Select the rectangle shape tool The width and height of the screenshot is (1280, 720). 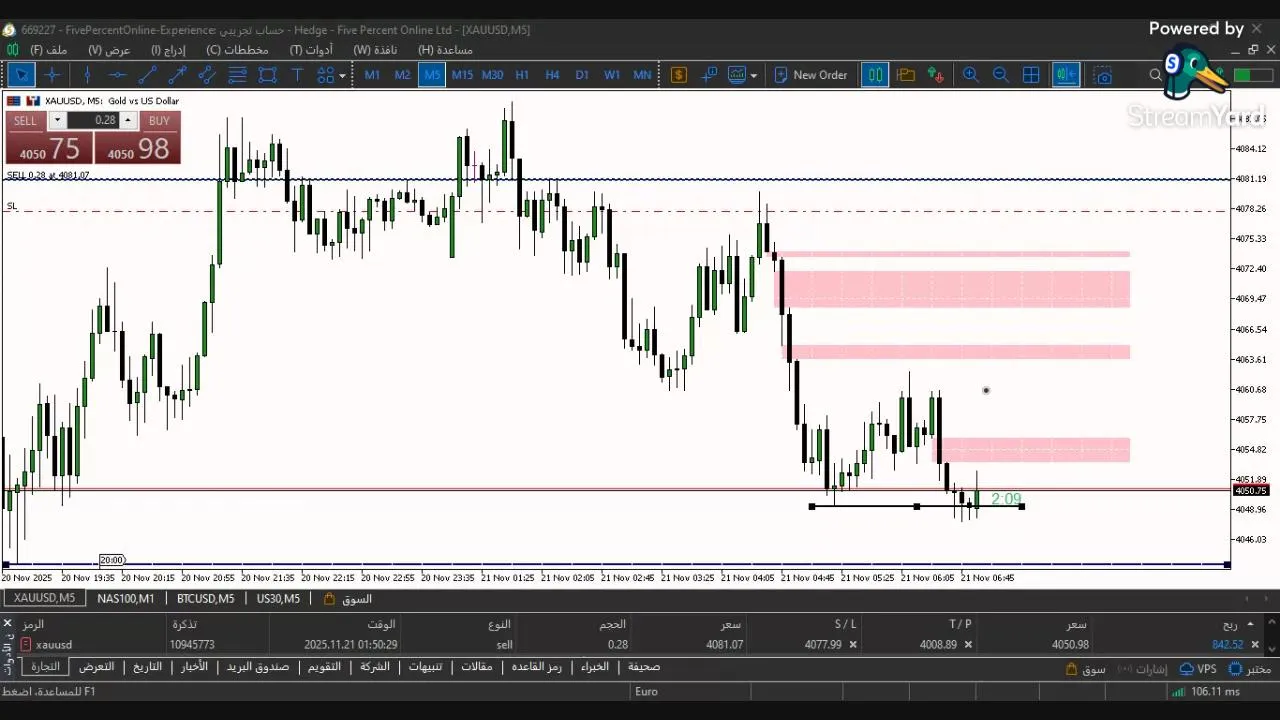pos(267,75)
